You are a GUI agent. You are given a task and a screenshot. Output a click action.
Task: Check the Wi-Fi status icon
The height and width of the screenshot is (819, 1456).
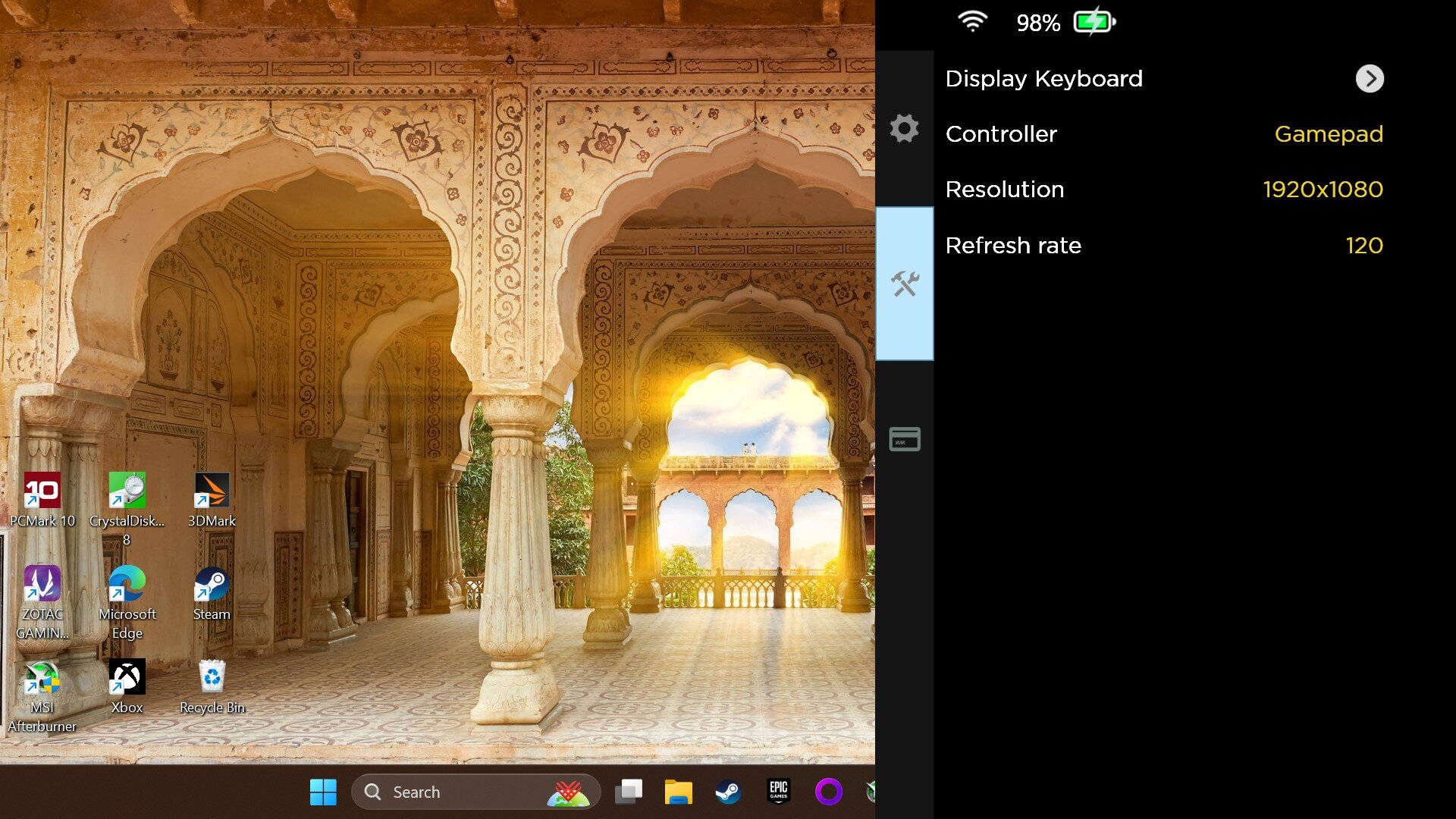[972, 21]
